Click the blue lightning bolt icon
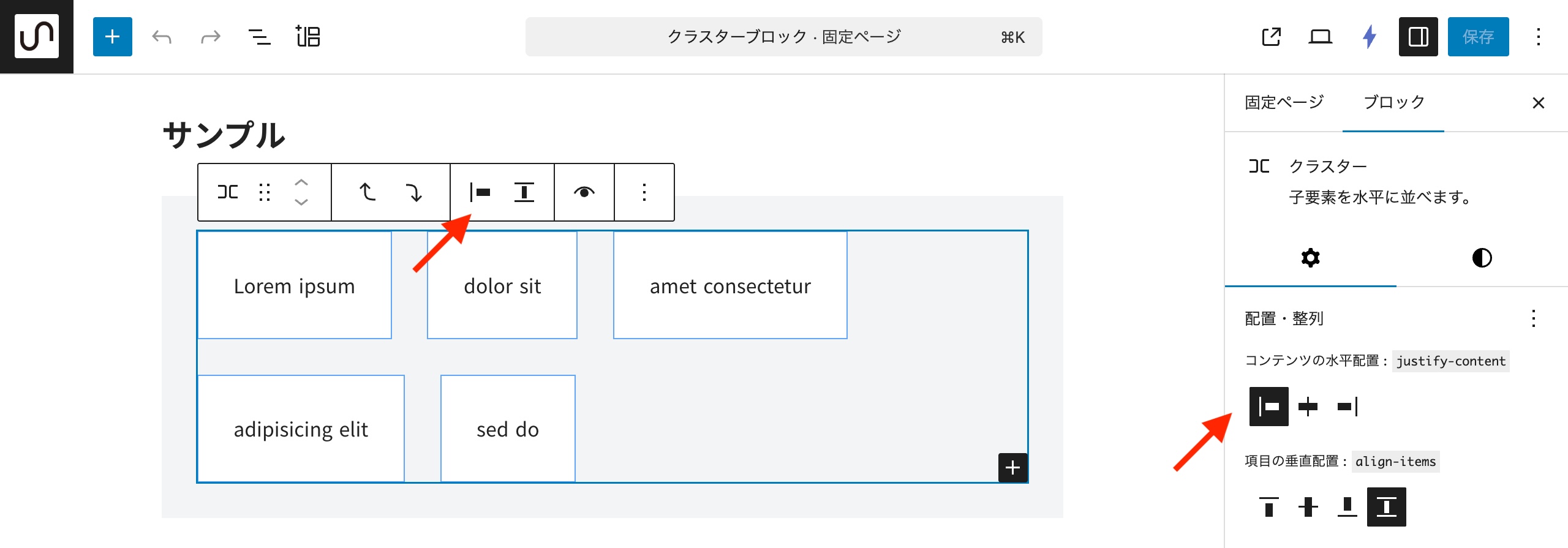This screenshot has height=548, width=1568. pos(1369,37)
